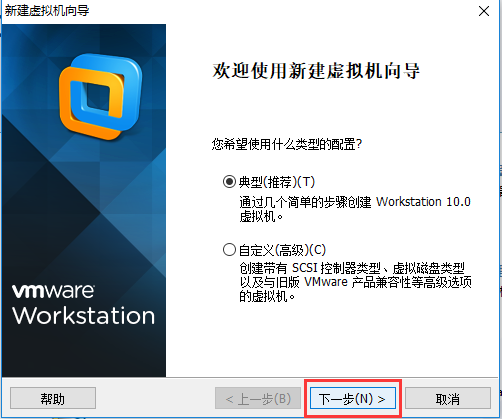Screen dimensions: 502x419
Task: Click the 您希望使用什么类型的配置? question text
Action: (287, 144)
